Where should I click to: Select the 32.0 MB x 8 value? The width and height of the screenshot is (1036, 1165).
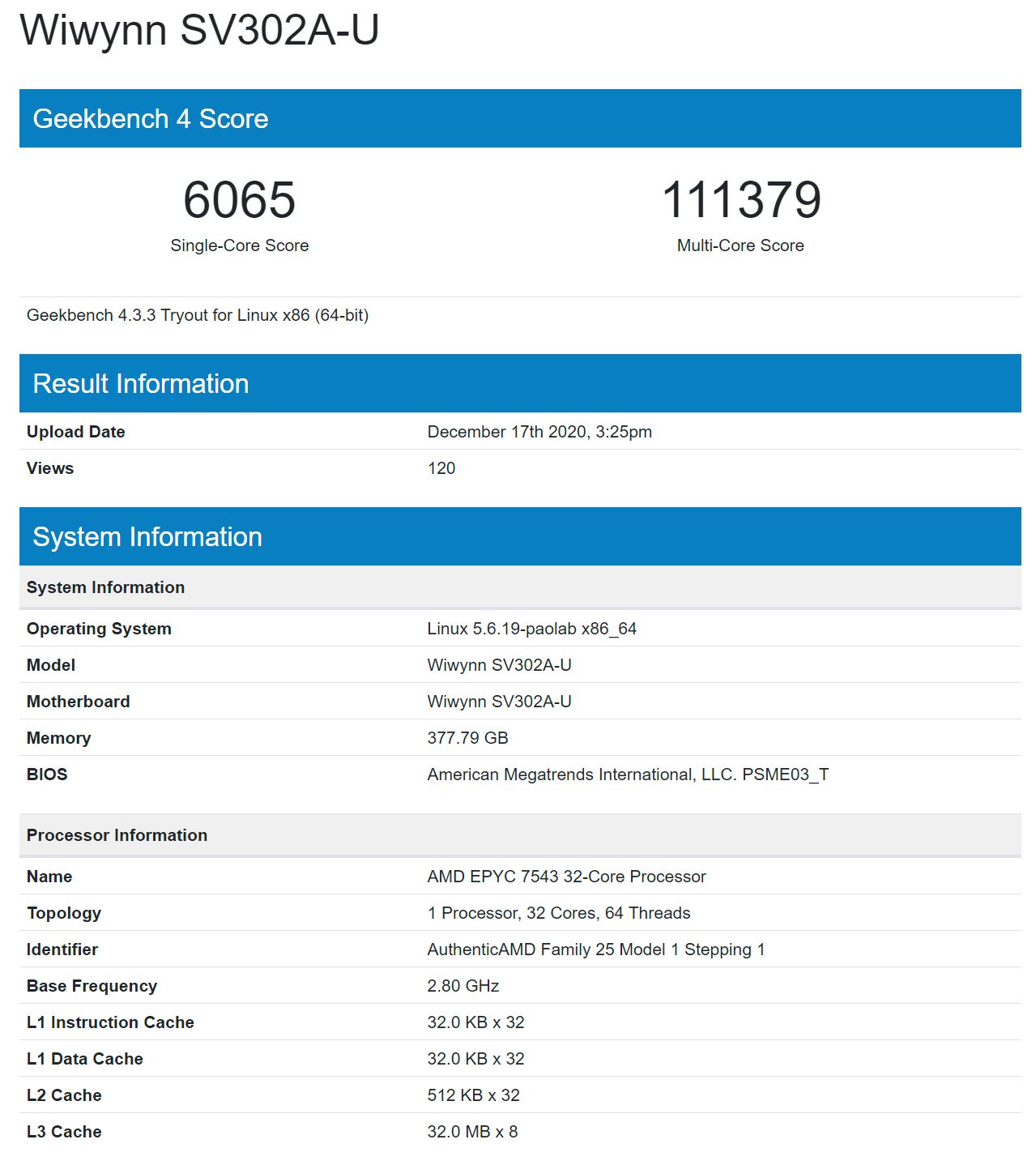[x=473, y=1132]
